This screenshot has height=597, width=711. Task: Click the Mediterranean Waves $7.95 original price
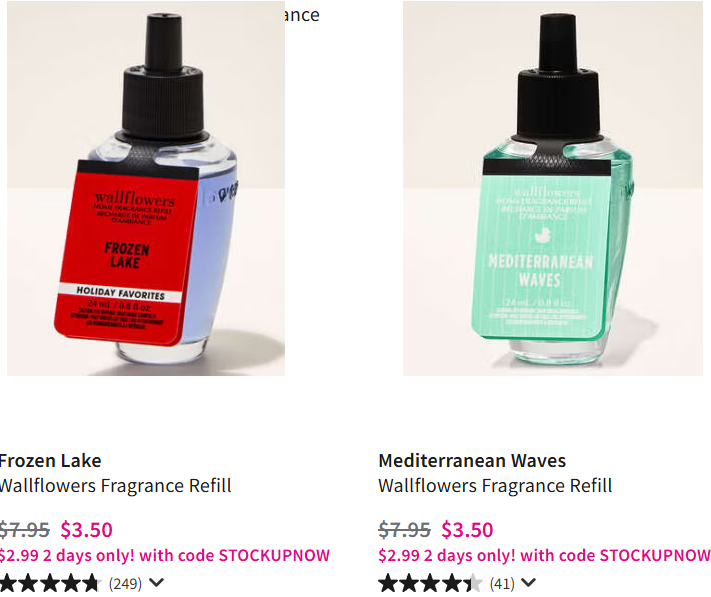(404, 529)
